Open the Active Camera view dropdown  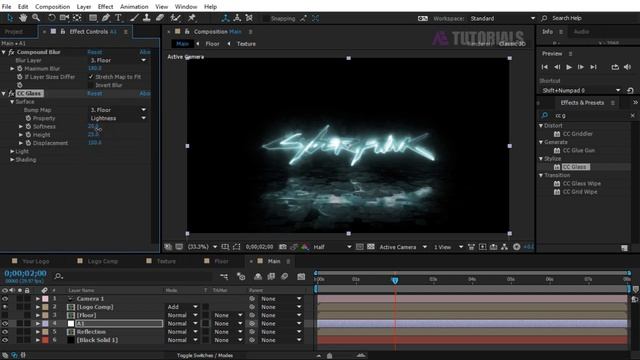point(403,247)
